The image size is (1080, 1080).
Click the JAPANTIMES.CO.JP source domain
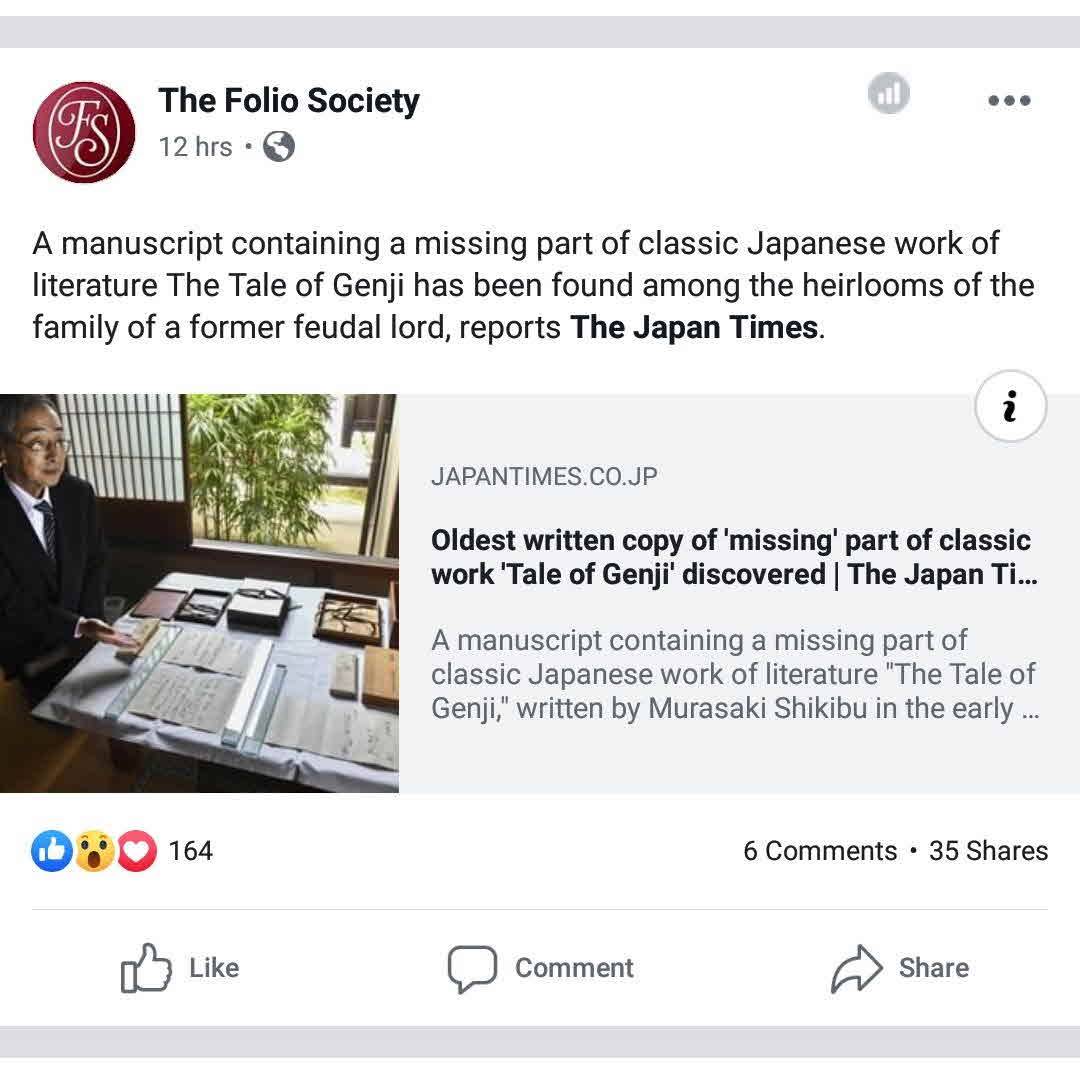(x=544, y=477)
